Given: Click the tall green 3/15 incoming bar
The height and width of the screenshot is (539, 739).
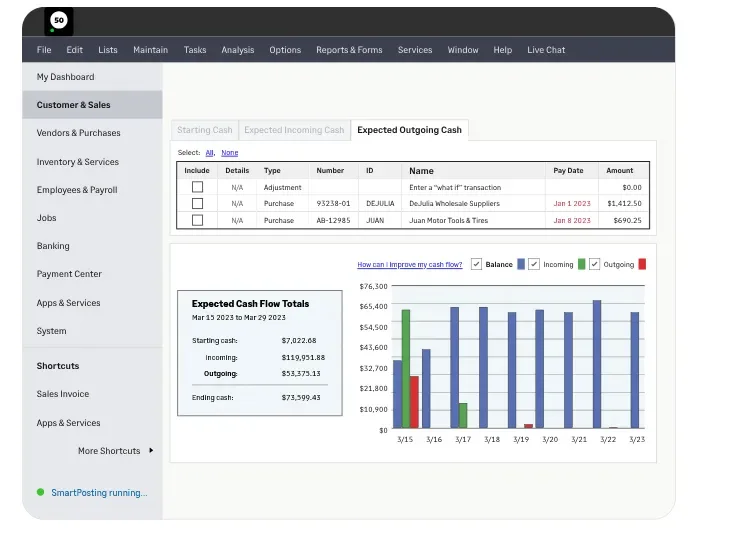Looking at the screenshot, I should point(405,368).
